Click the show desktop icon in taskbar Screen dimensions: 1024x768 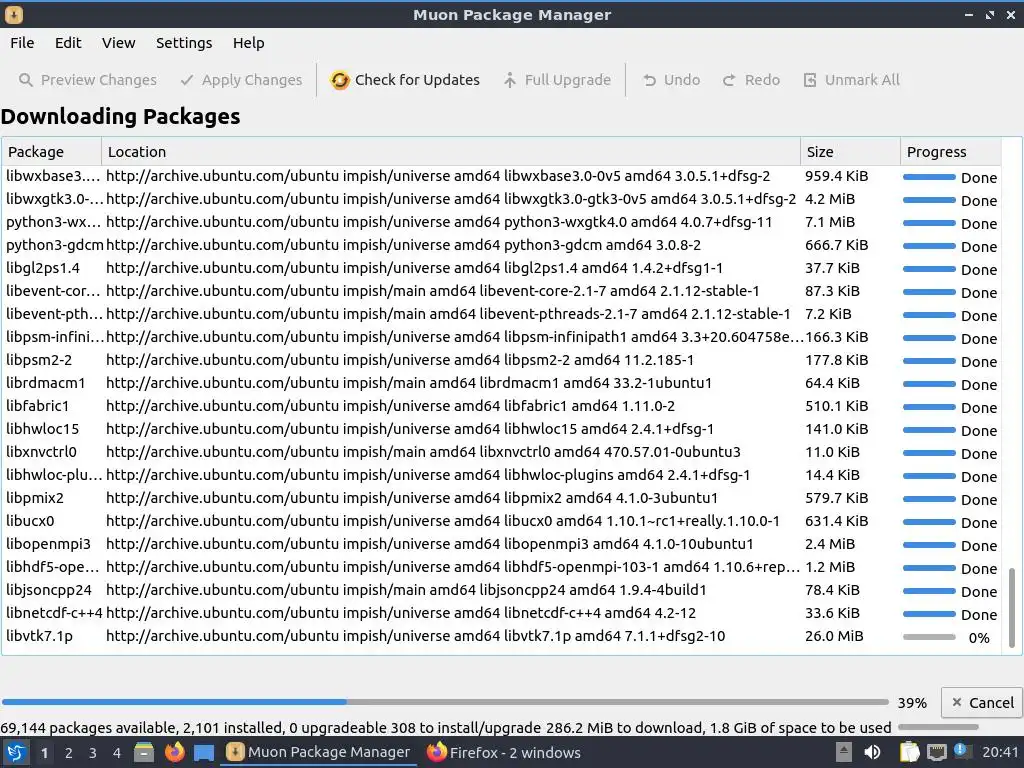click(x=204, y=753)
